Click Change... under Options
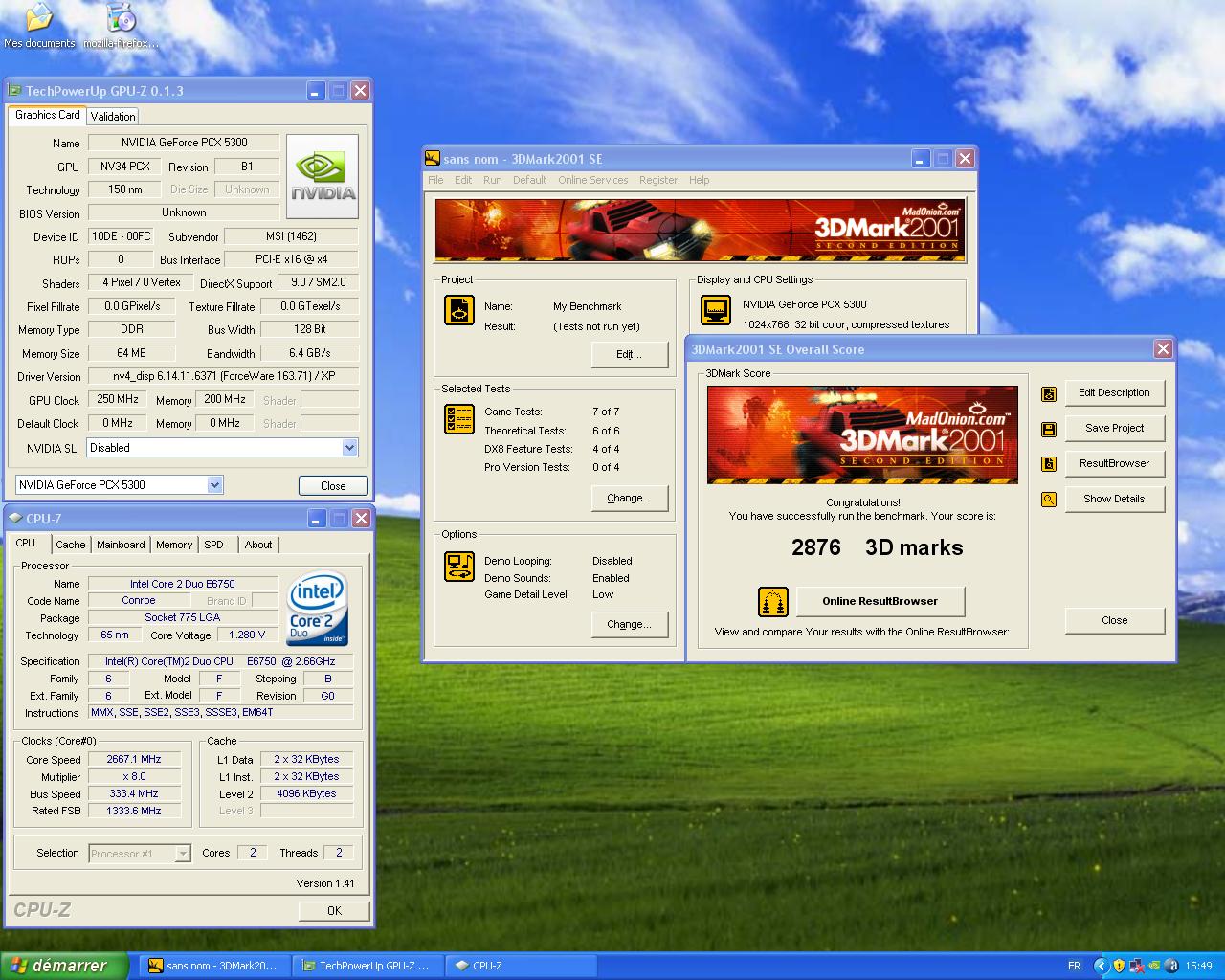The height and width of the screenshot is (980, 1225). [629, 624]
